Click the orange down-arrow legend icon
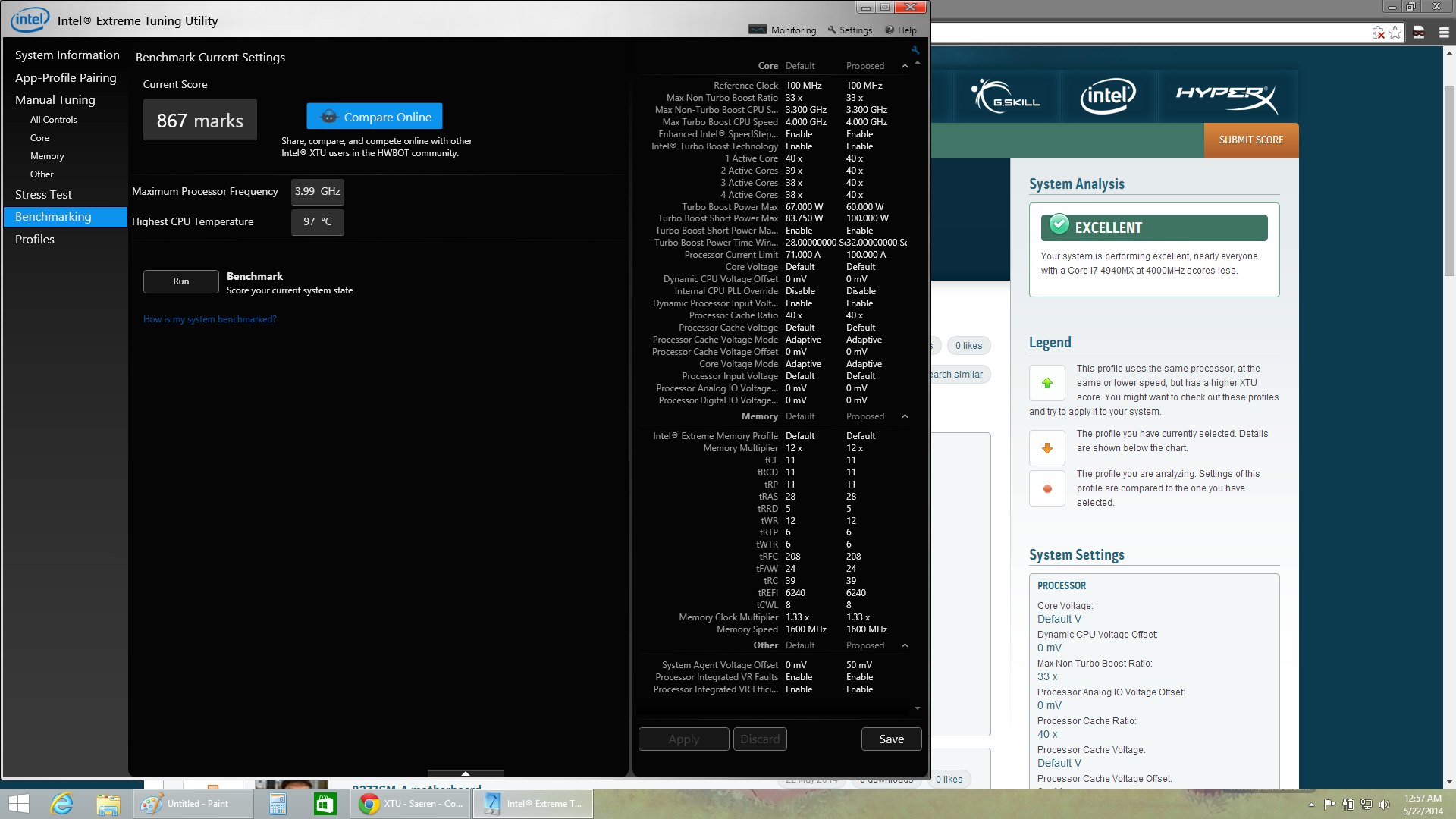Viewport: 1456px width, 819px height. (x=1047, y=448)
